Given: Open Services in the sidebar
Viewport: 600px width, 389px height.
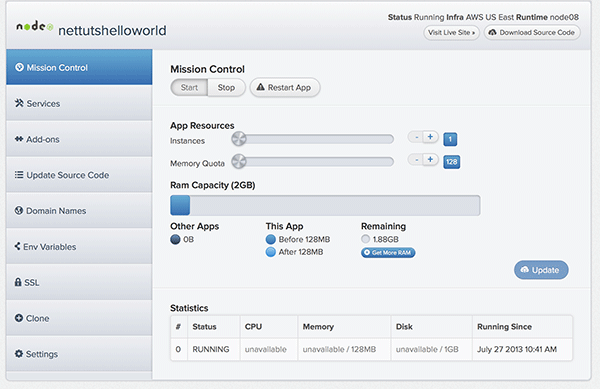Looking at the screenshot, I should [x=79, y=103].
